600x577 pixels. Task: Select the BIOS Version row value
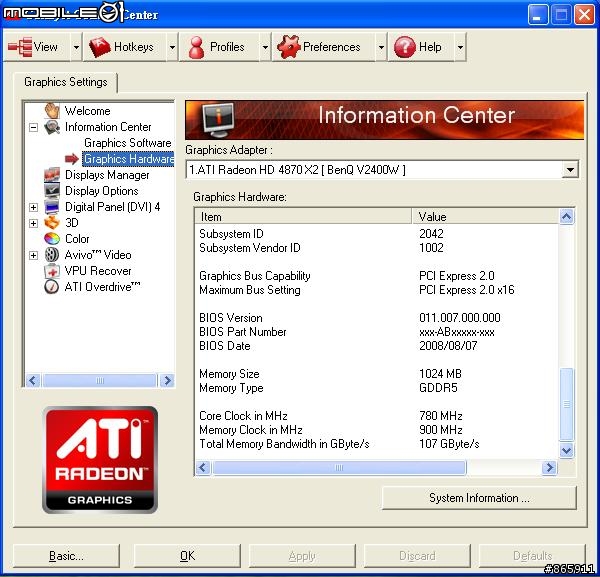[x=460, y=318]
